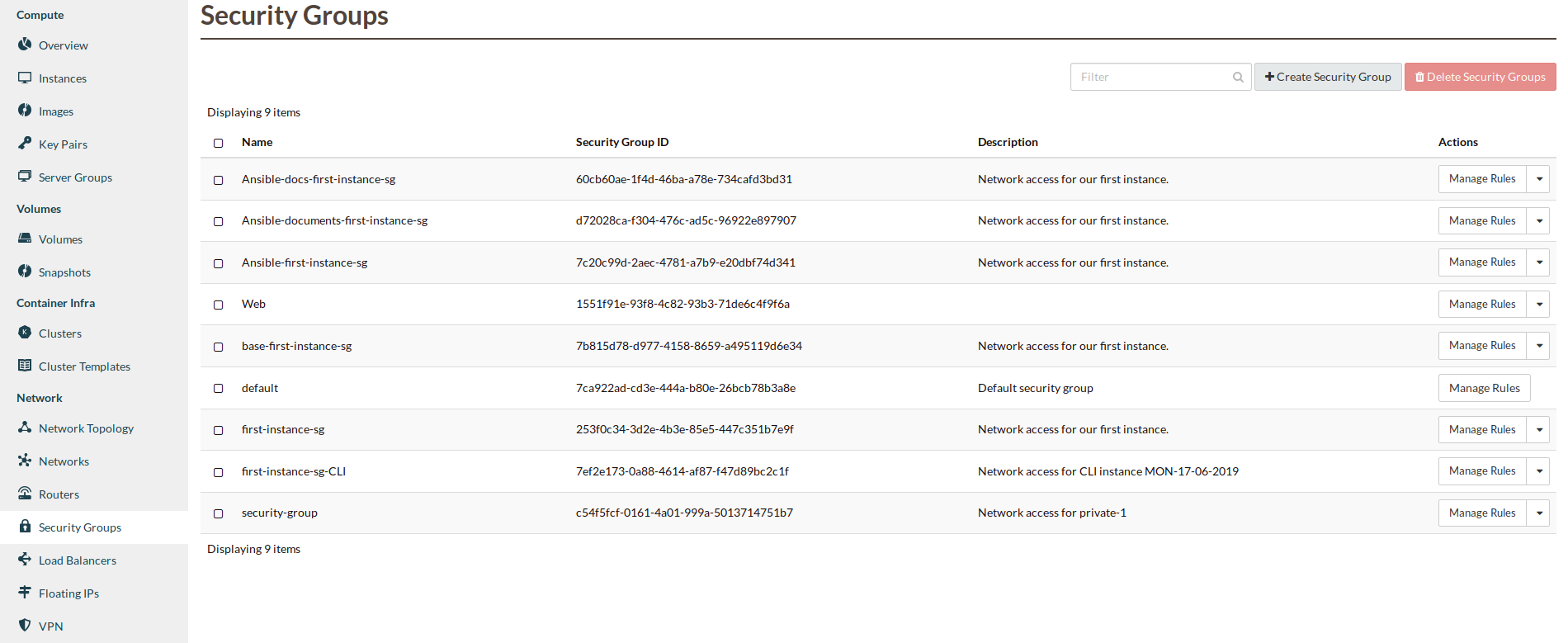Click the Floating IPs icon
Screen dimensions: 1568x643
coord(25,592)
